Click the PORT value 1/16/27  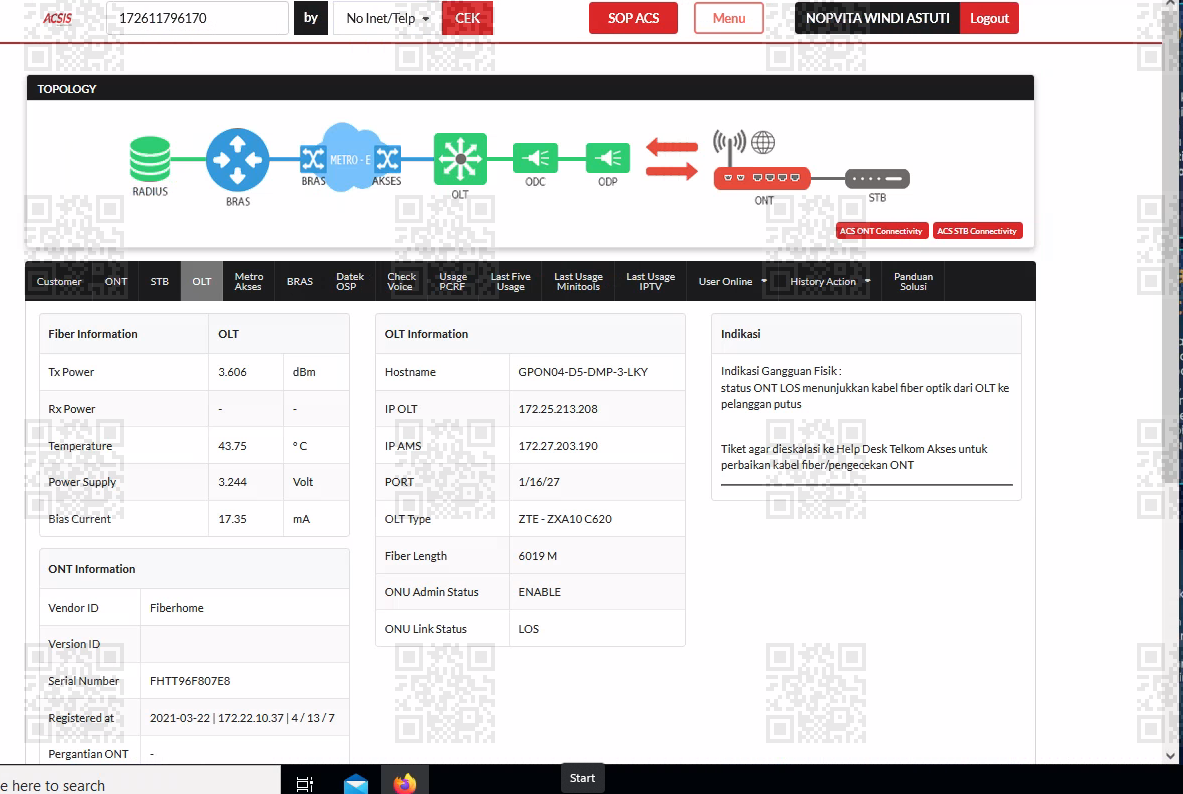539,482
